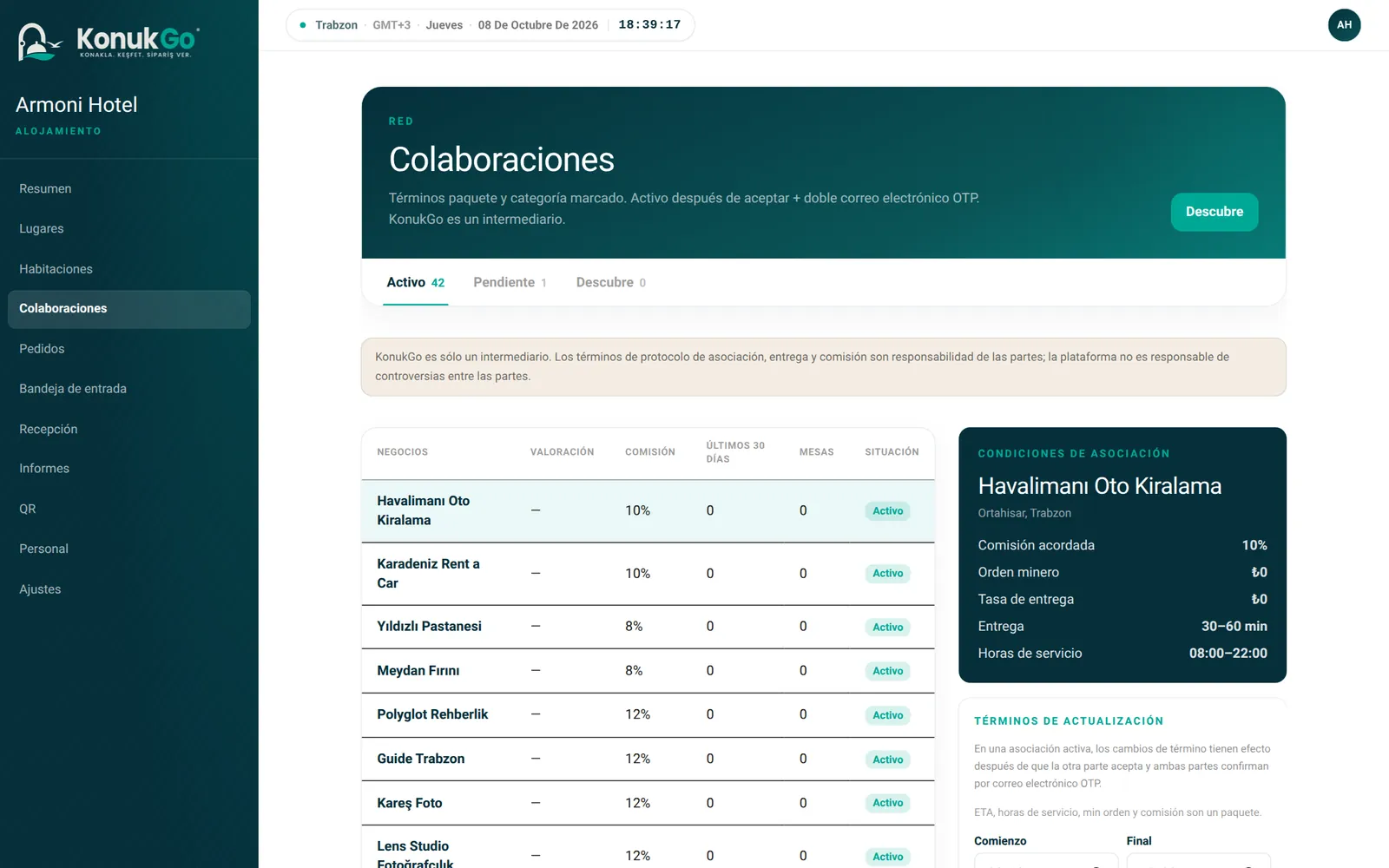The height and width of the screenshot is (868, 1389).
Task: Open the AH user avatar menu
Action: [1344, 25]
